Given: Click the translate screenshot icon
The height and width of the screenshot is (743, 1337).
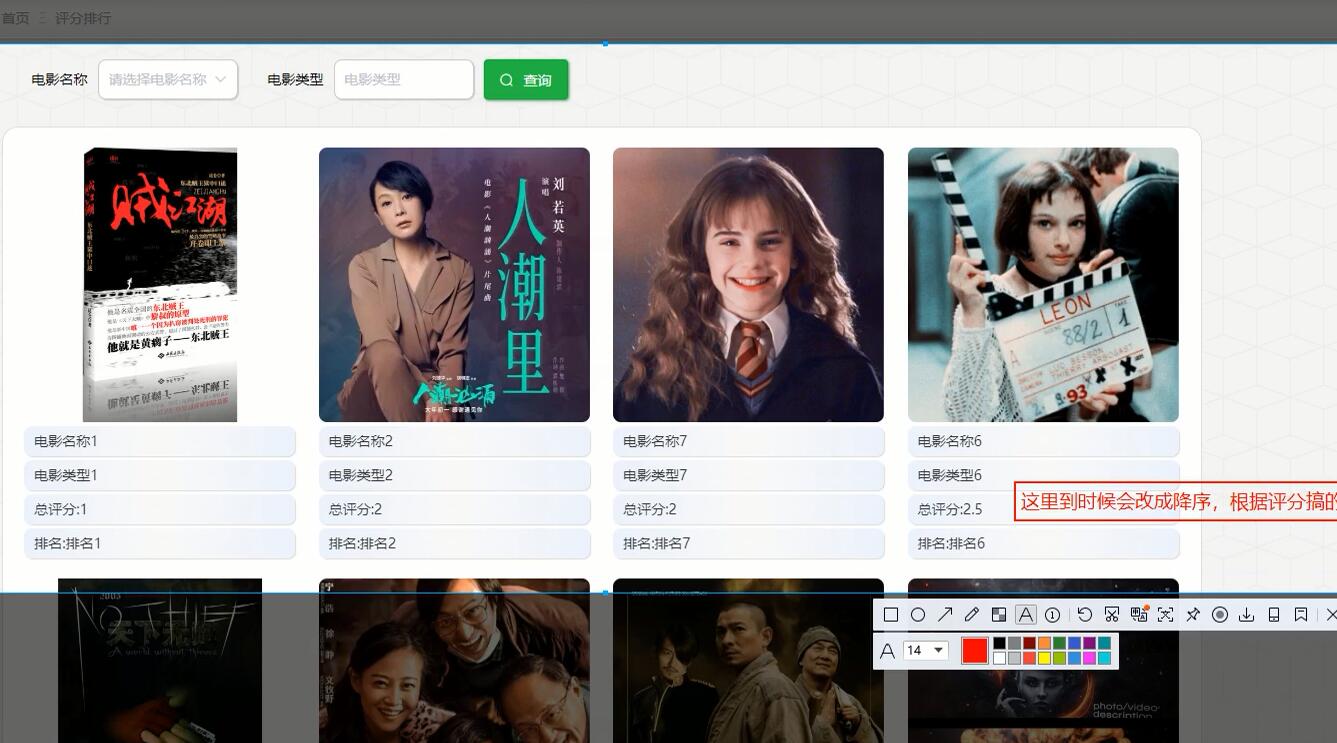Looking at the screenshot, I should (1139, 614).
